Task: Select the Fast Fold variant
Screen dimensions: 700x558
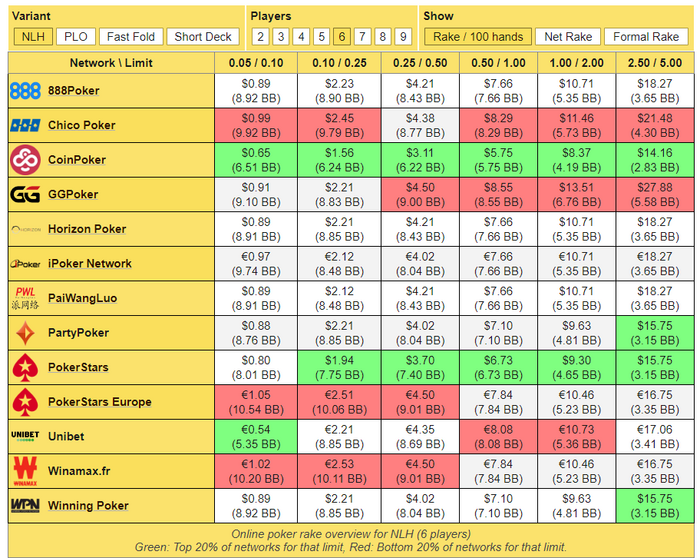Action: [x=131, y=37]
